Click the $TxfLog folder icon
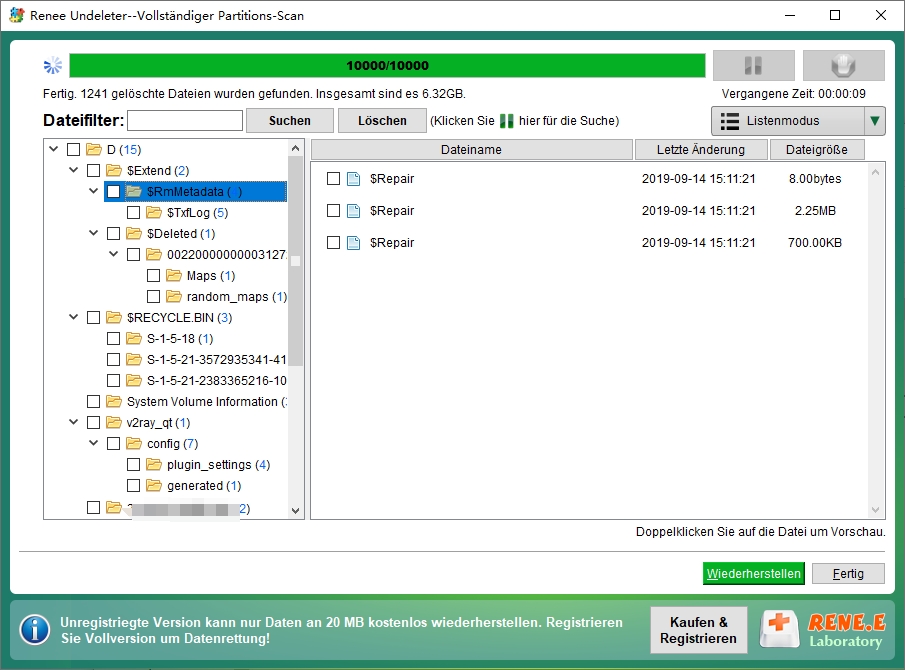This screenshot has height=670, width=905. (x=154, y=212)
